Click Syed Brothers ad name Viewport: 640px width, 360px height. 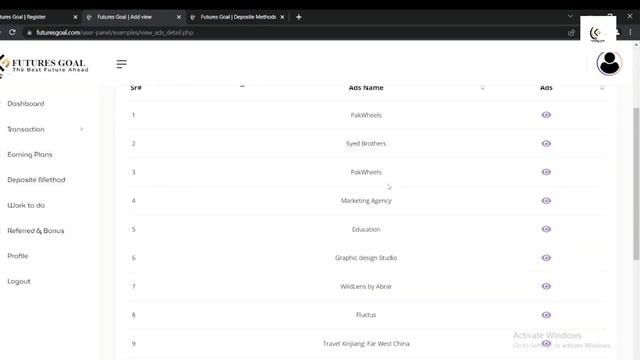366,144
